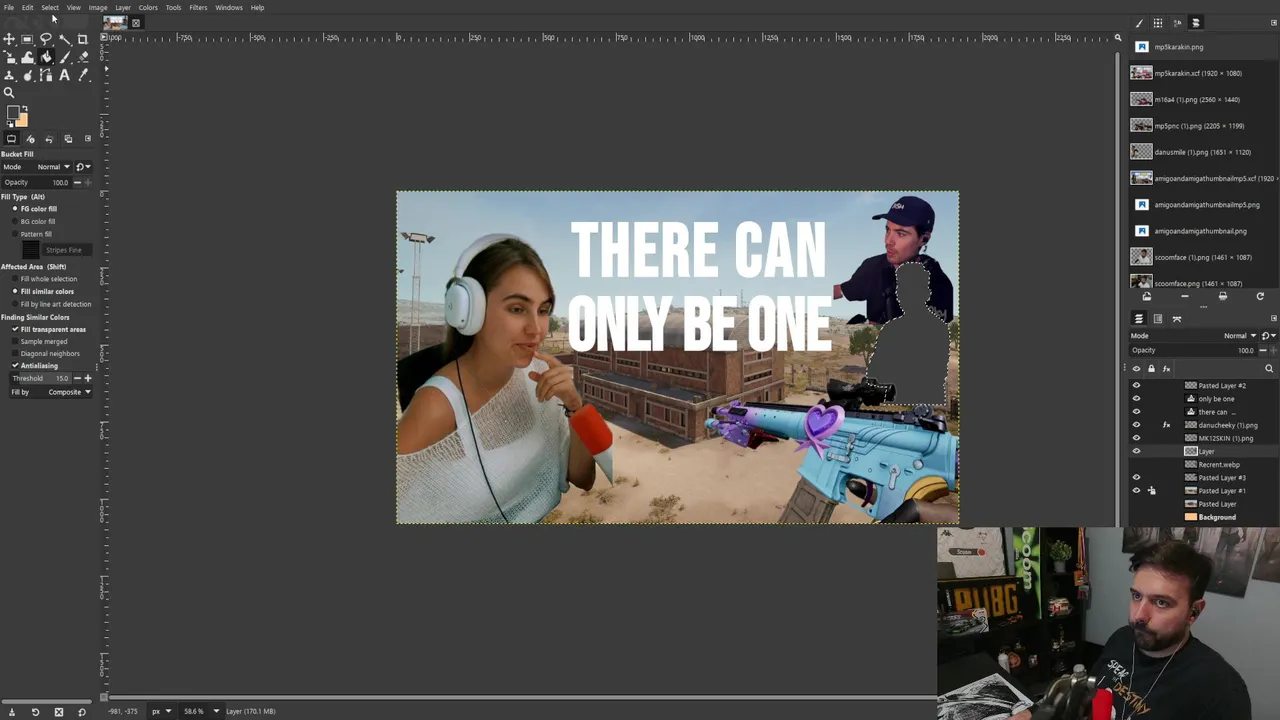Select the Warp Transform tool
This screenshot has height=720, width=1280.
coord(27,58)
